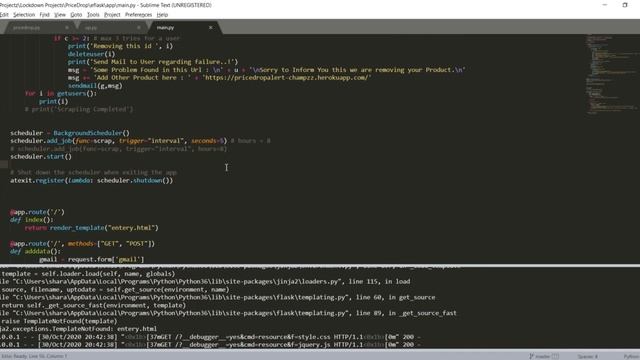The image size is (640, 360).
Task: Open the Find menu
Action: [44, 15]
